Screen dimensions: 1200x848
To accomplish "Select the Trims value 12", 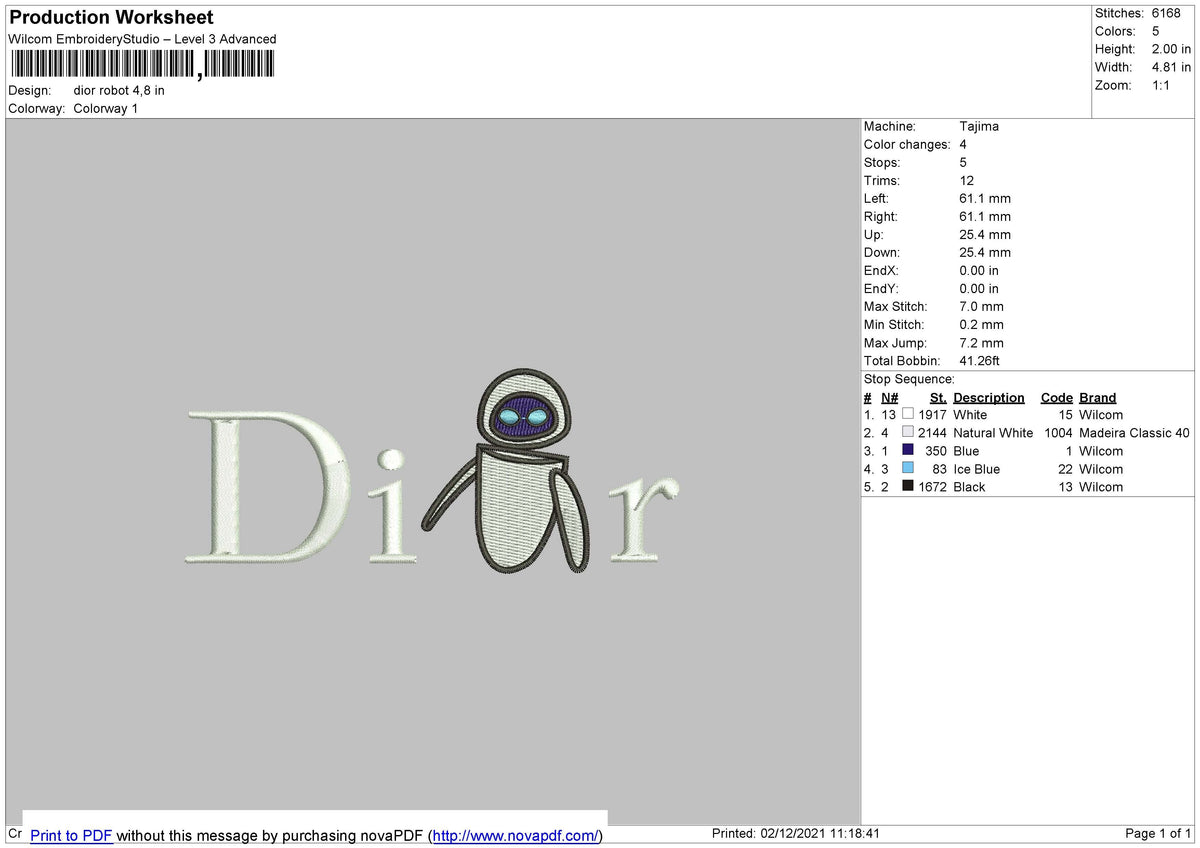I will (x=967, y=180).
